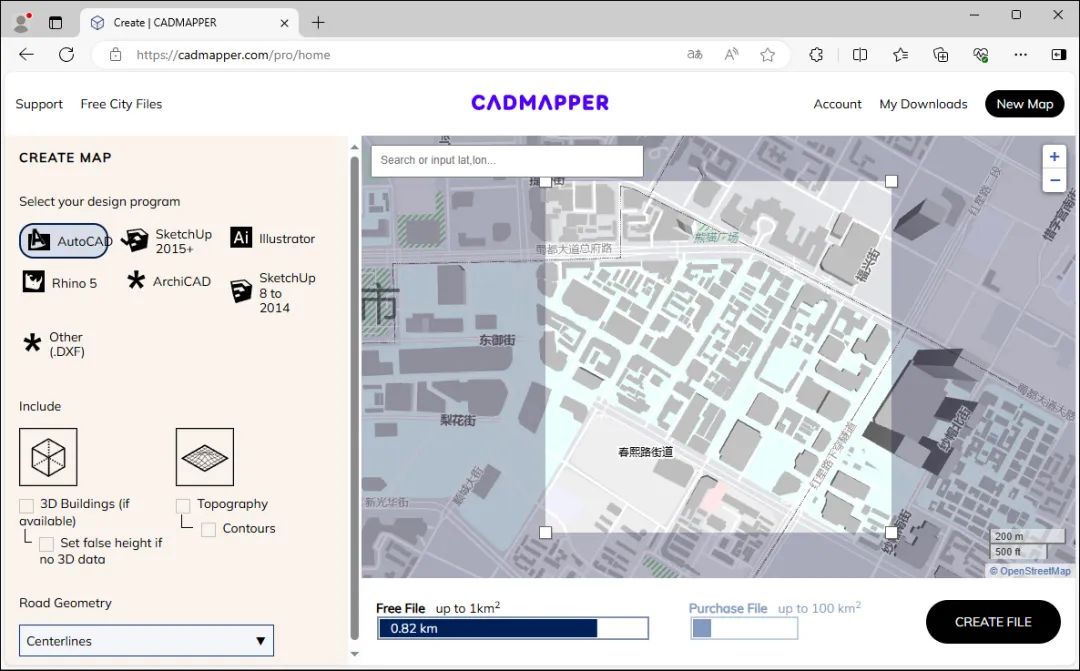
Task: Pick Rhino 5 design program
Action: 60,282
